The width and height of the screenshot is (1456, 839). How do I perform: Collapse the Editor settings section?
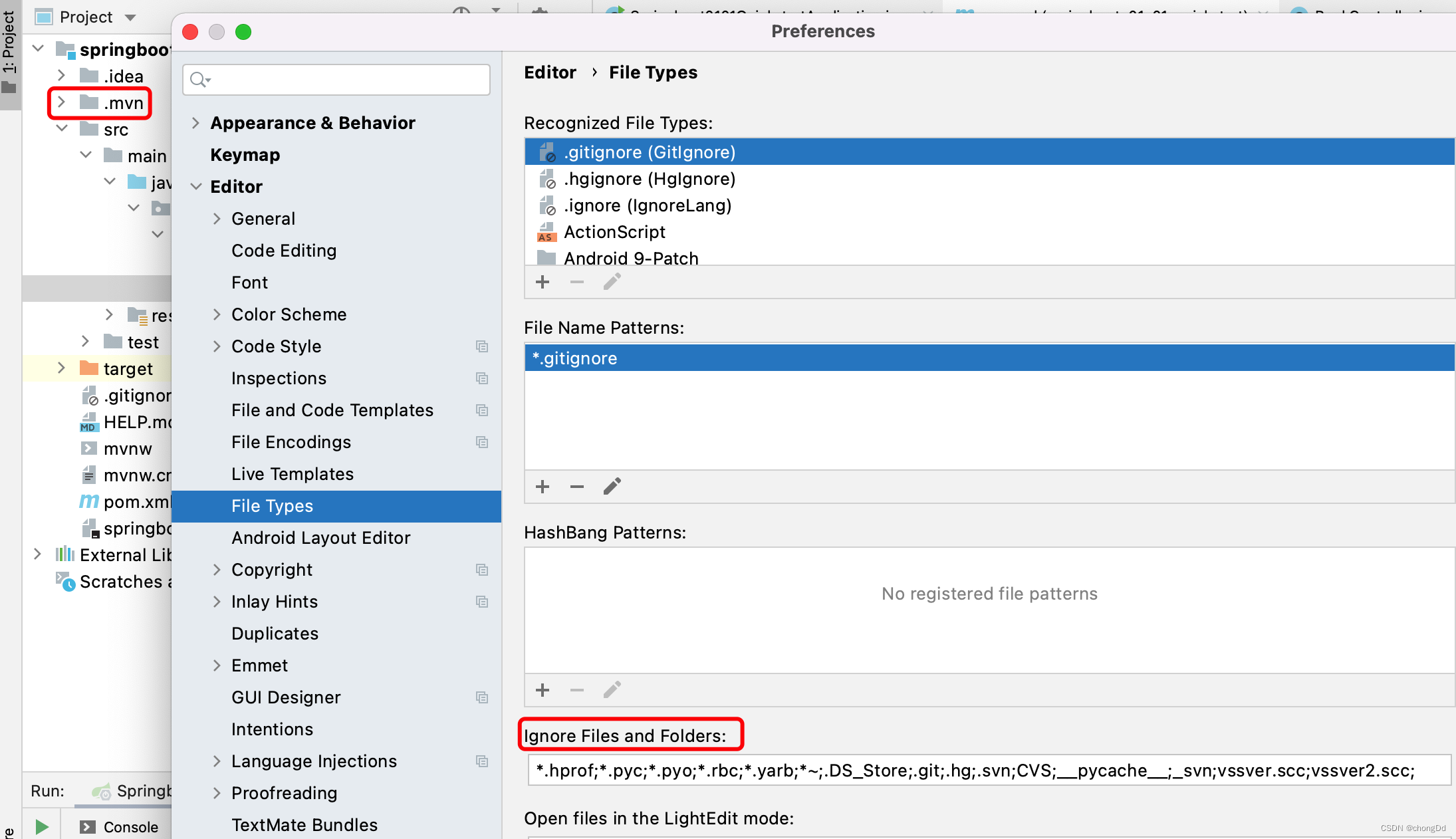point(195,187)
